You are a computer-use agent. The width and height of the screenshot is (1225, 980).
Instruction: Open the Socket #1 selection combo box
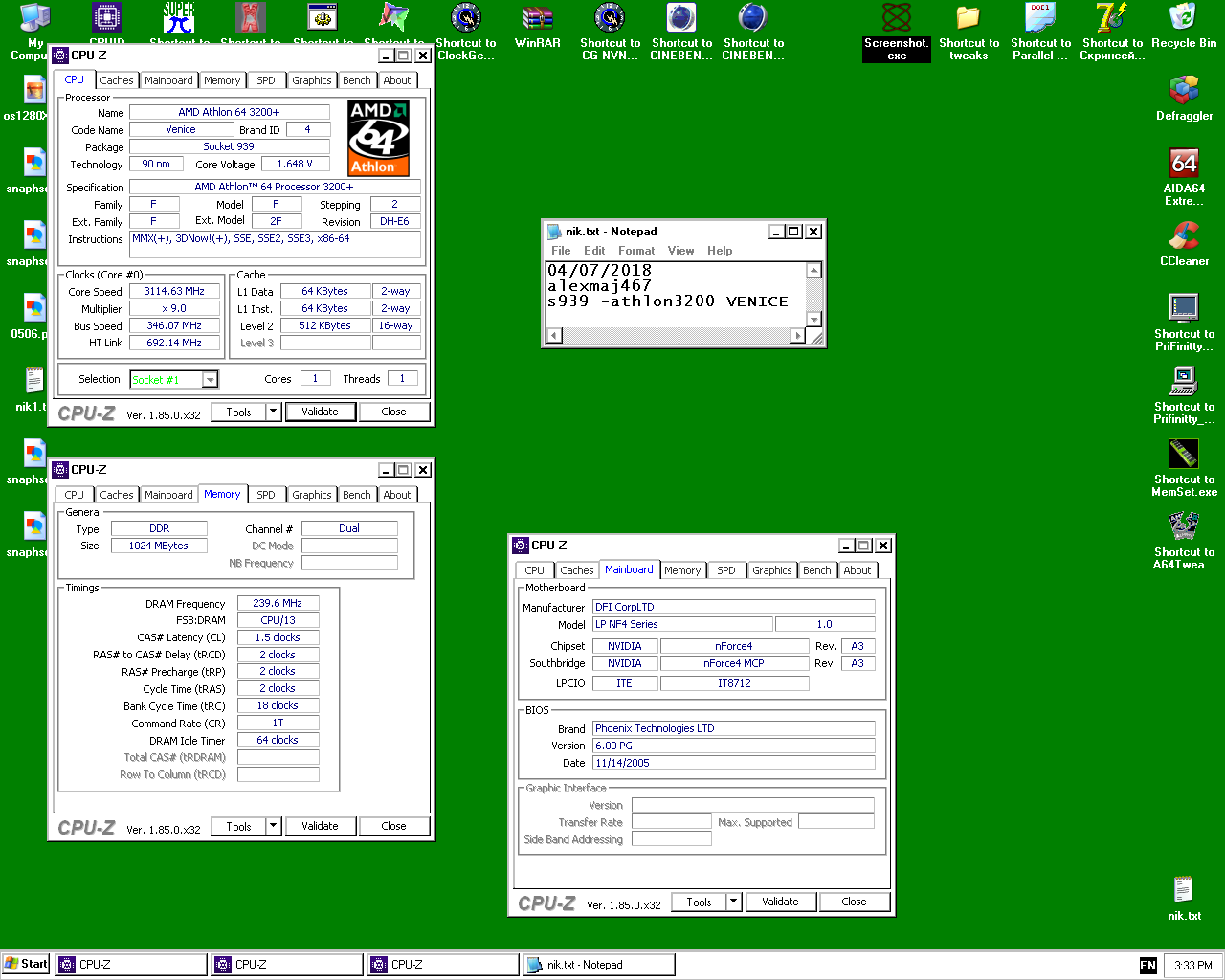(174, 380)
